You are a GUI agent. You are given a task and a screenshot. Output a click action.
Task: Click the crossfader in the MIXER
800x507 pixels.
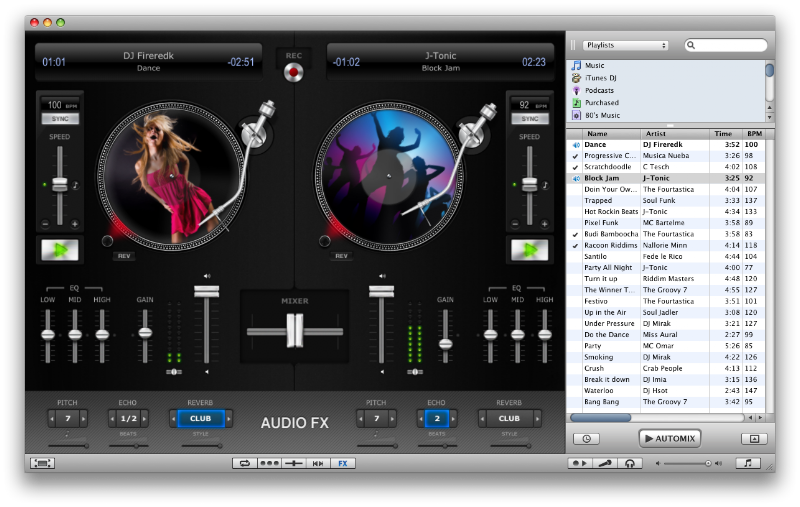click(295, 331)
